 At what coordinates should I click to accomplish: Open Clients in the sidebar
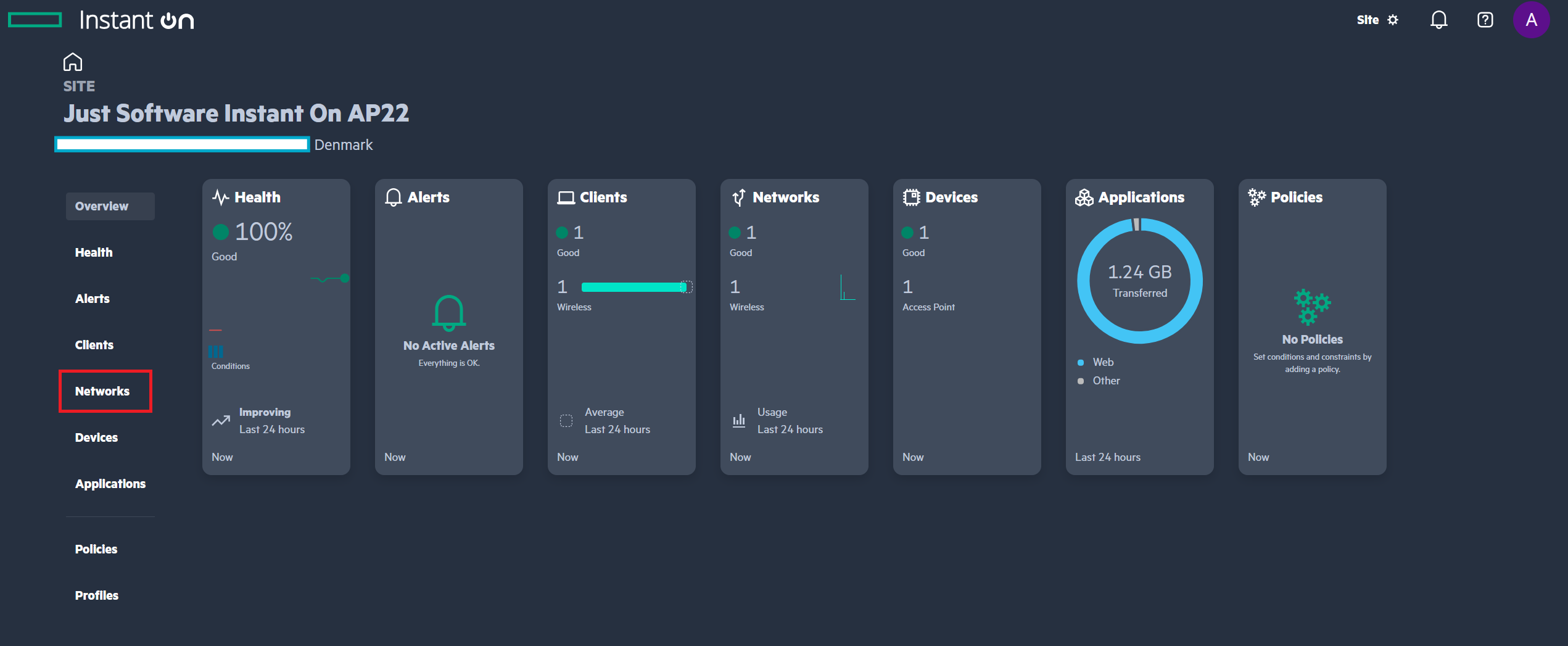click(94, 345)
